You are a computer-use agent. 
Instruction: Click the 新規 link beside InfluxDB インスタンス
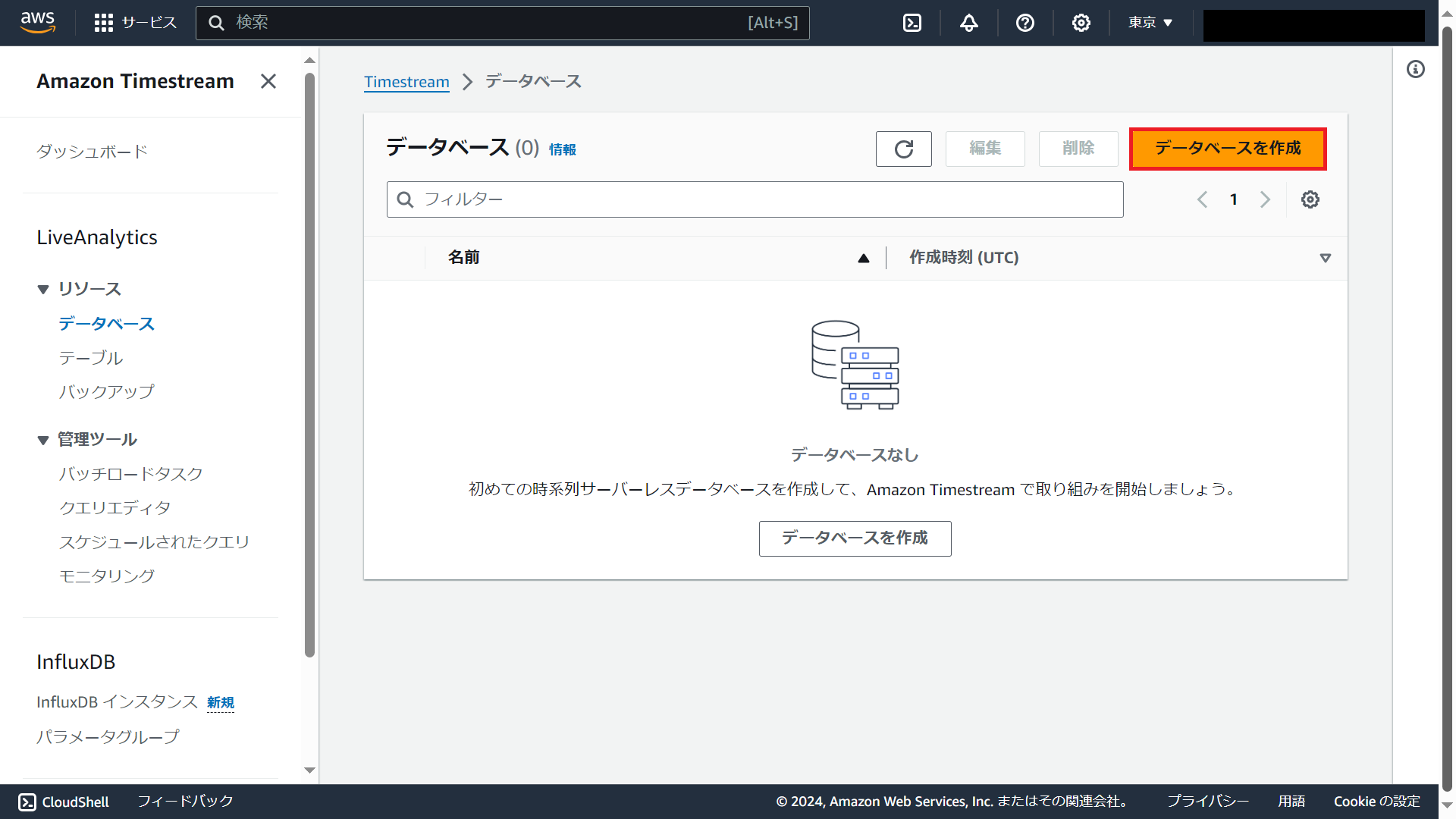click(x=220, y=703)
